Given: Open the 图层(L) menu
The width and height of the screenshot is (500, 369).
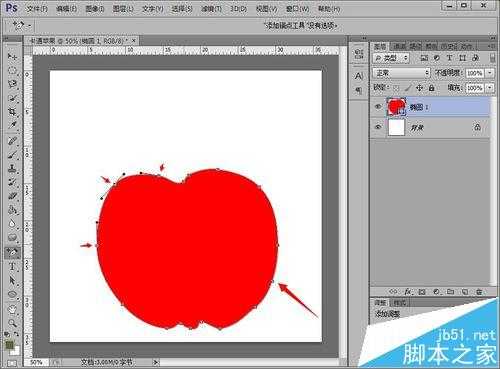Looking at the screenshot, I should (123, 8).
